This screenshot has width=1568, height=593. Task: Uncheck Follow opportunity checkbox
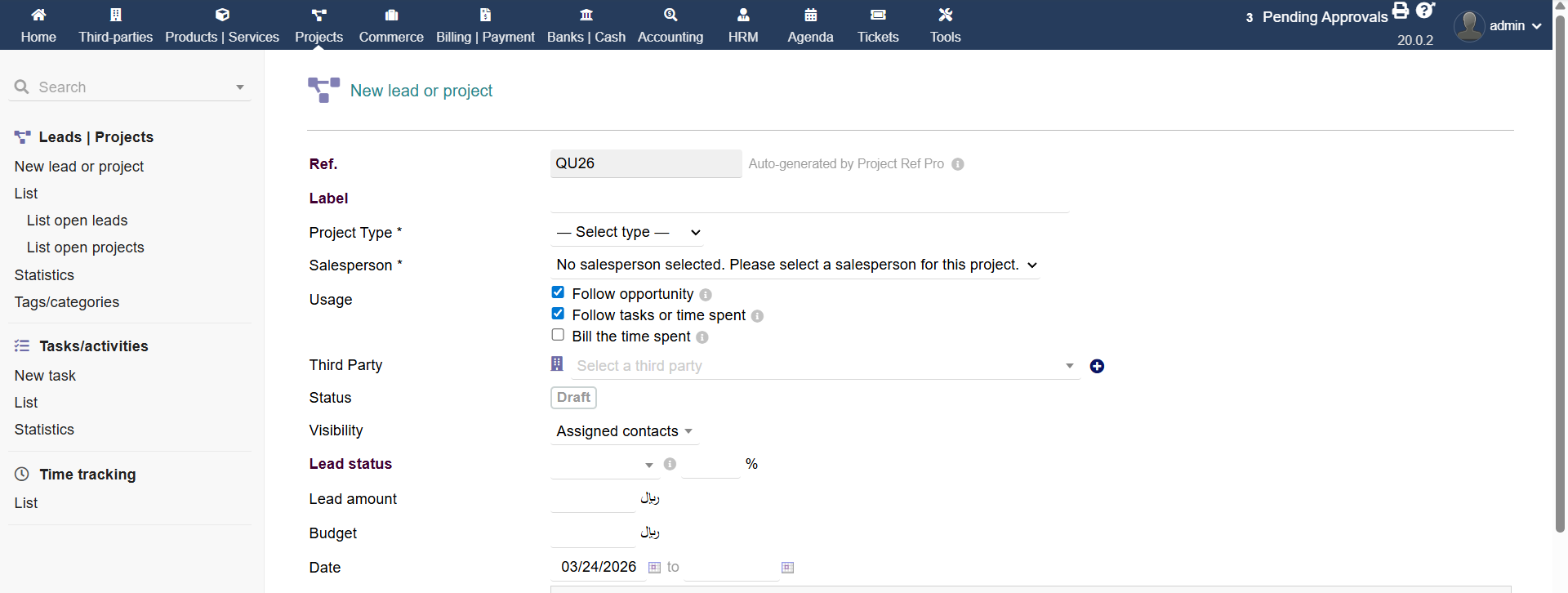coord(558,292)
